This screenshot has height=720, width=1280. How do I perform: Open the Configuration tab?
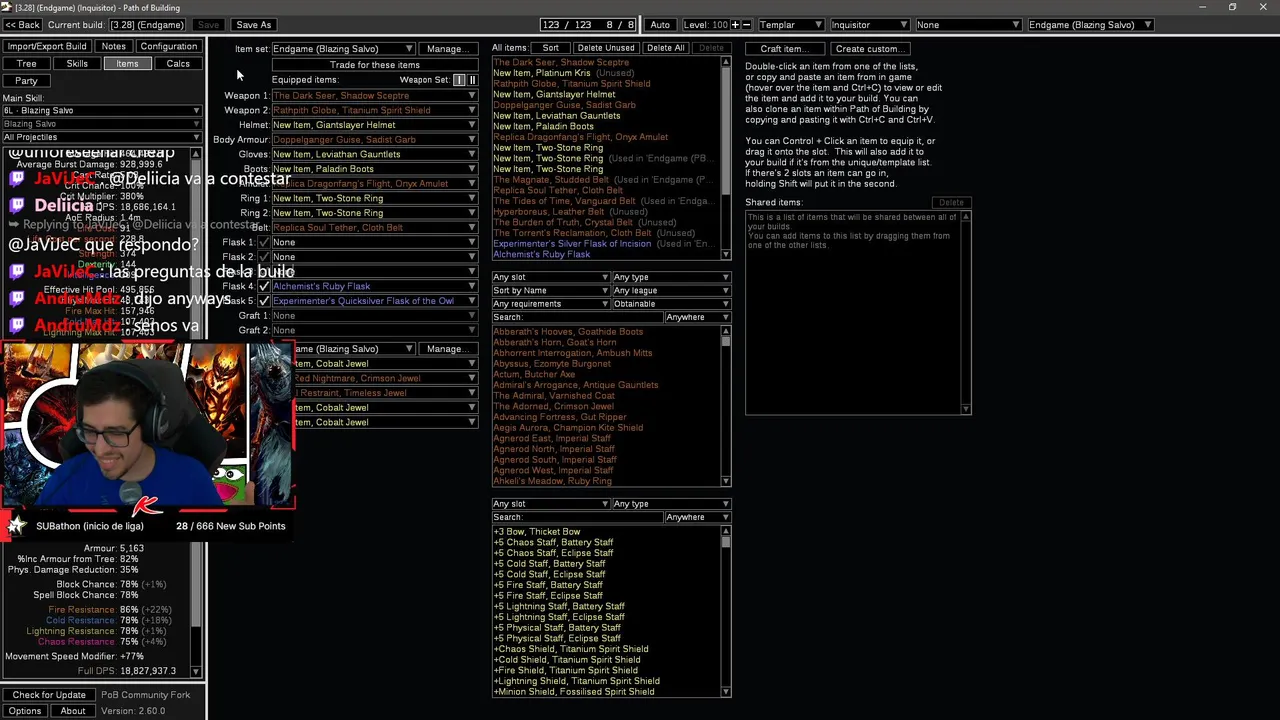tap(169, 47)
